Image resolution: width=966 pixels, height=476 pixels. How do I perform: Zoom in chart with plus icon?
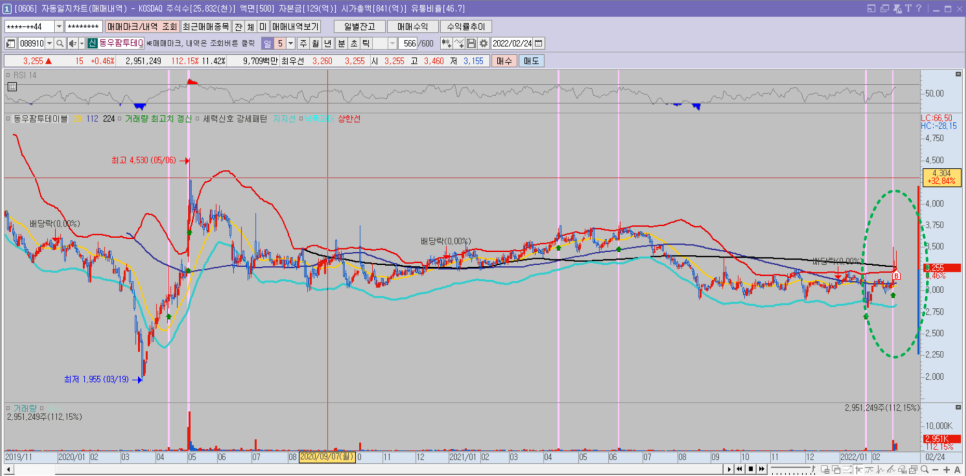pos(946,469)
